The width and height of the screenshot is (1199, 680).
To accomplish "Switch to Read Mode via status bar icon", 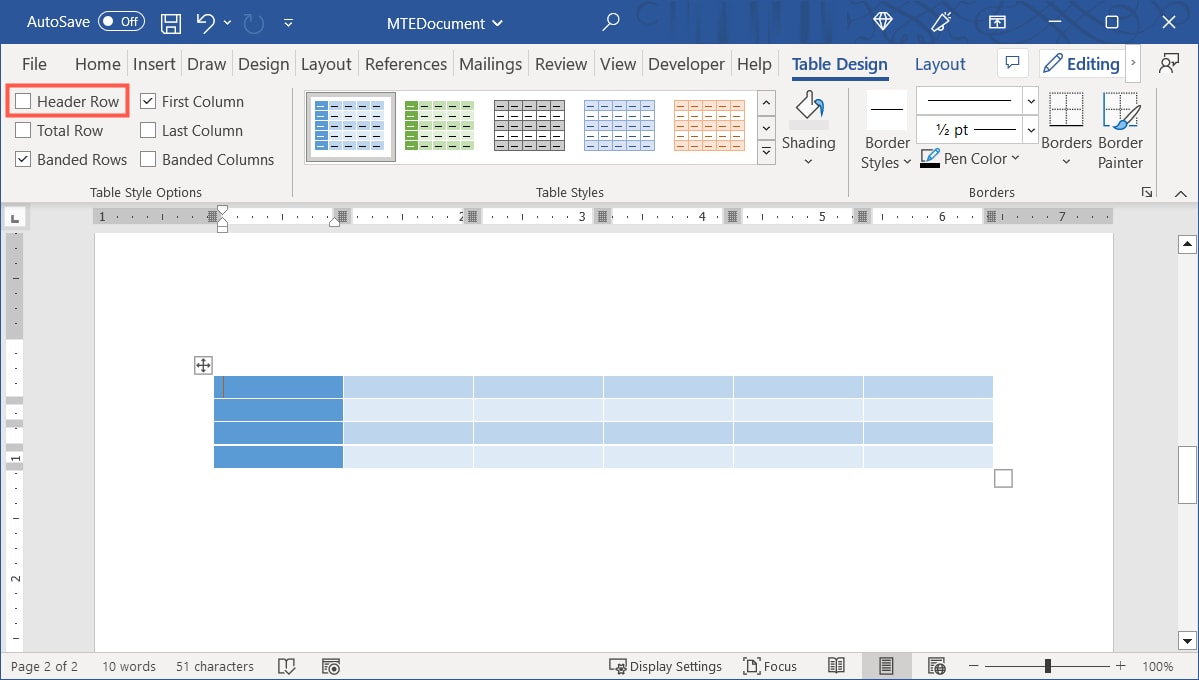I will tap(836, 665).
